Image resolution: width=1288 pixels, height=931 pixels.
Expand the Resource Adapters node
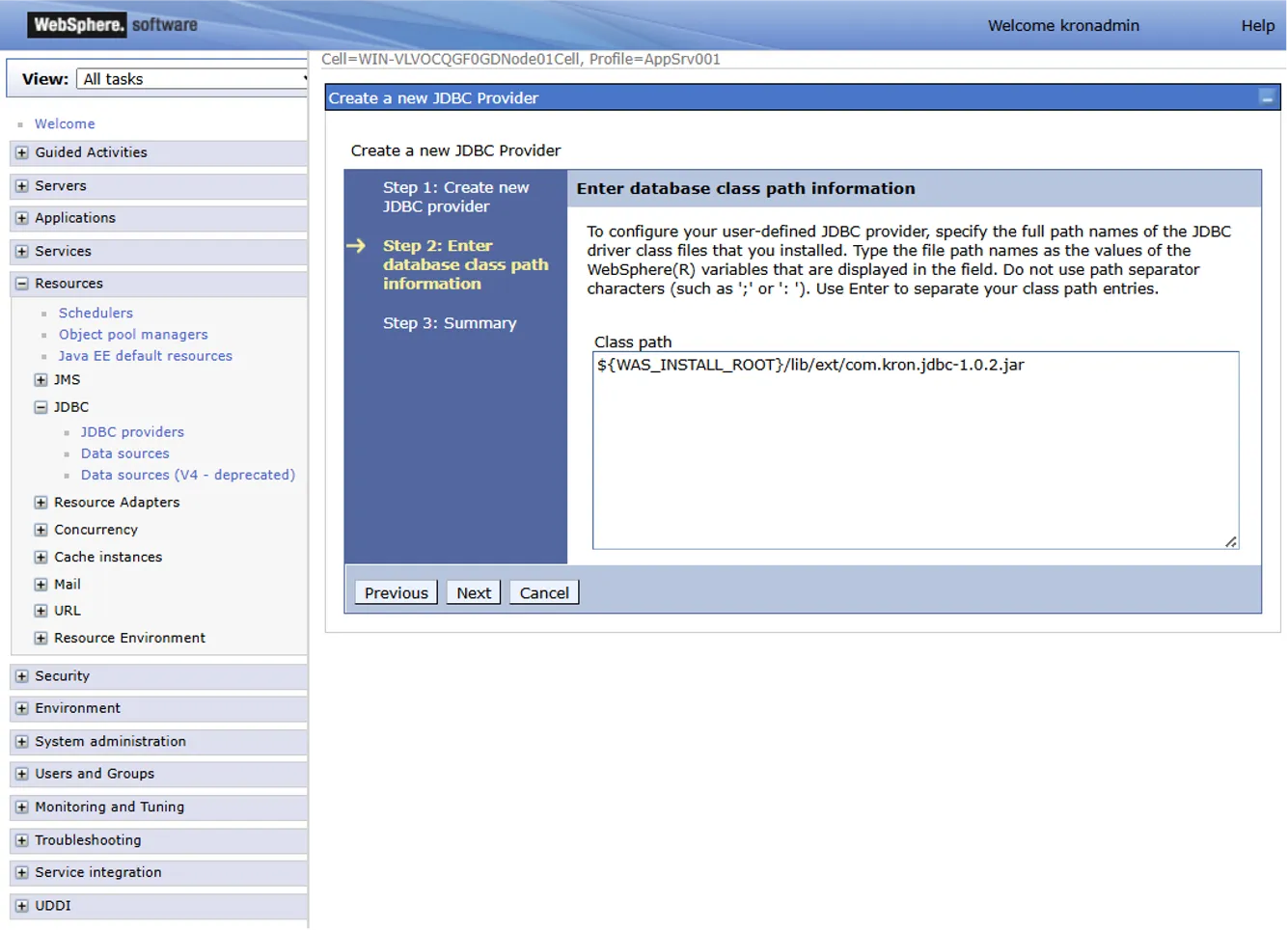pyautogui.click(x=41, y=503)
